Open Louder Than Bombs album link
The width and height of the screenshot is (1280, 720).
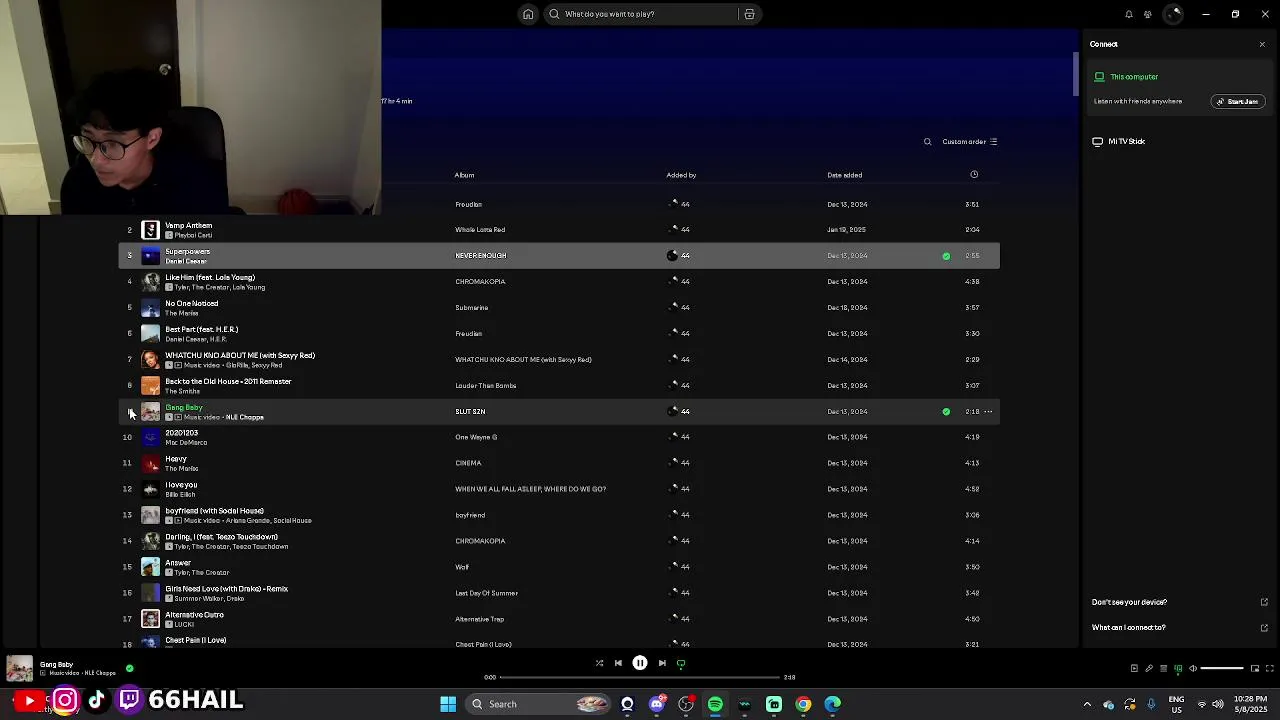coord(486,386)
